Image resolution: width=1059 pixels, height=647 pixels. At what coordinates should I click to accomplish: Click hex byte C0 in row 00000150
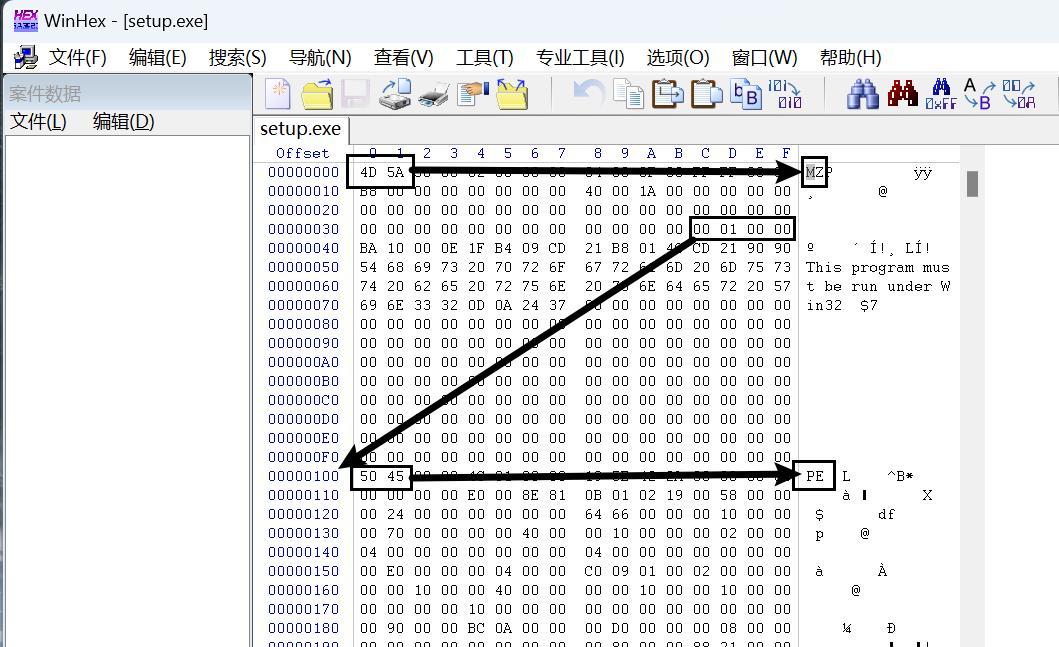(593, 571)
